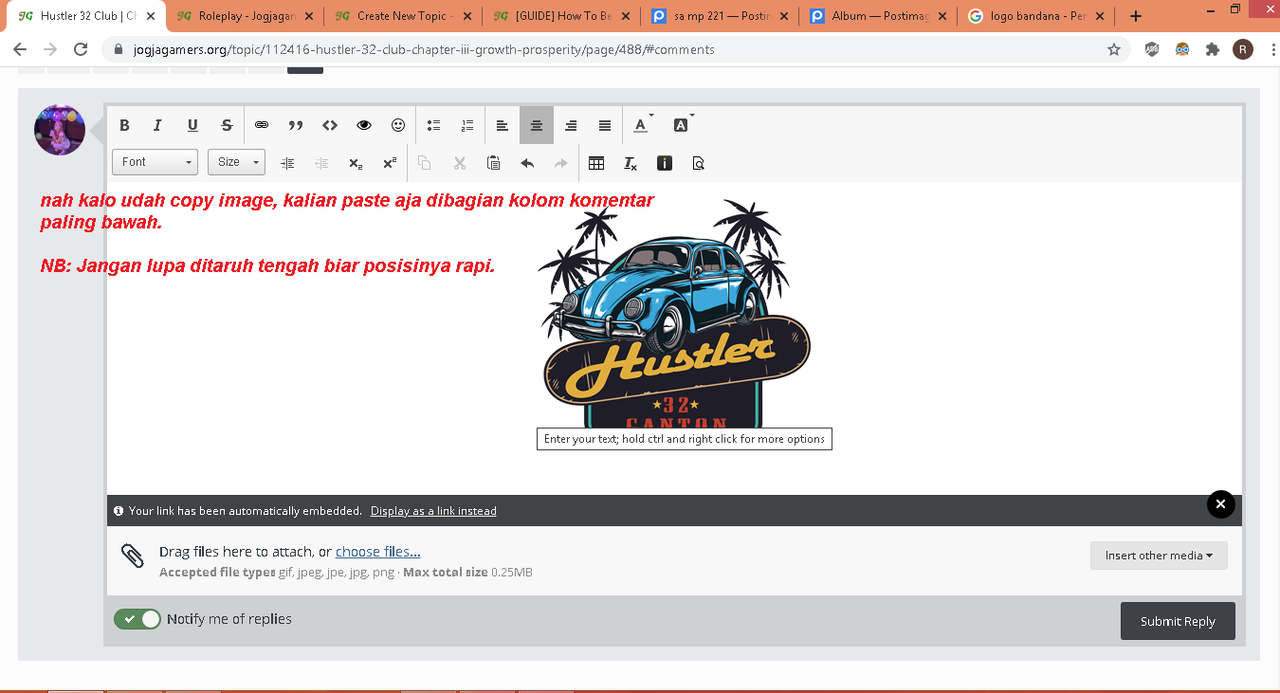Toggle Notify me of replies switch
Screen dimensions: 1280x693
[137, 619]
